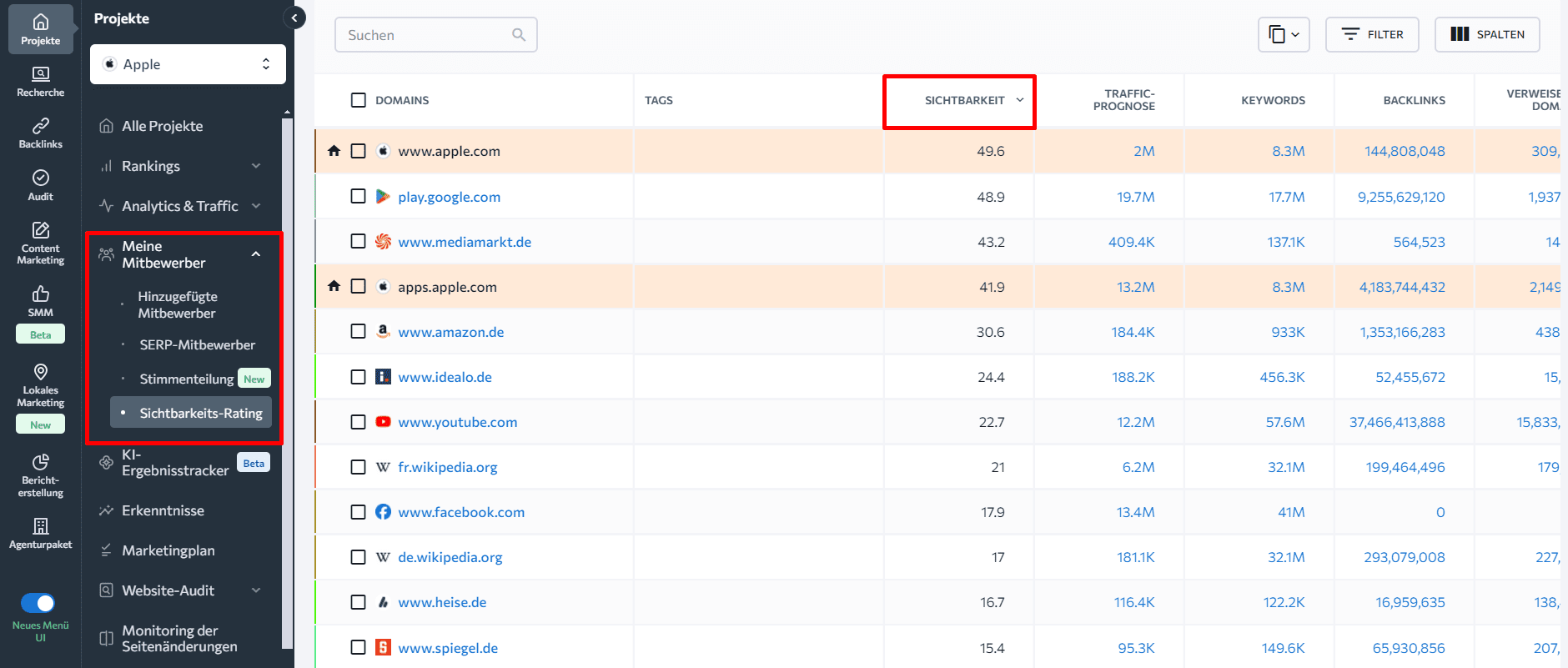Collapse the sidebar with the arrow button

pyautogui.click(x=294, y=18)
